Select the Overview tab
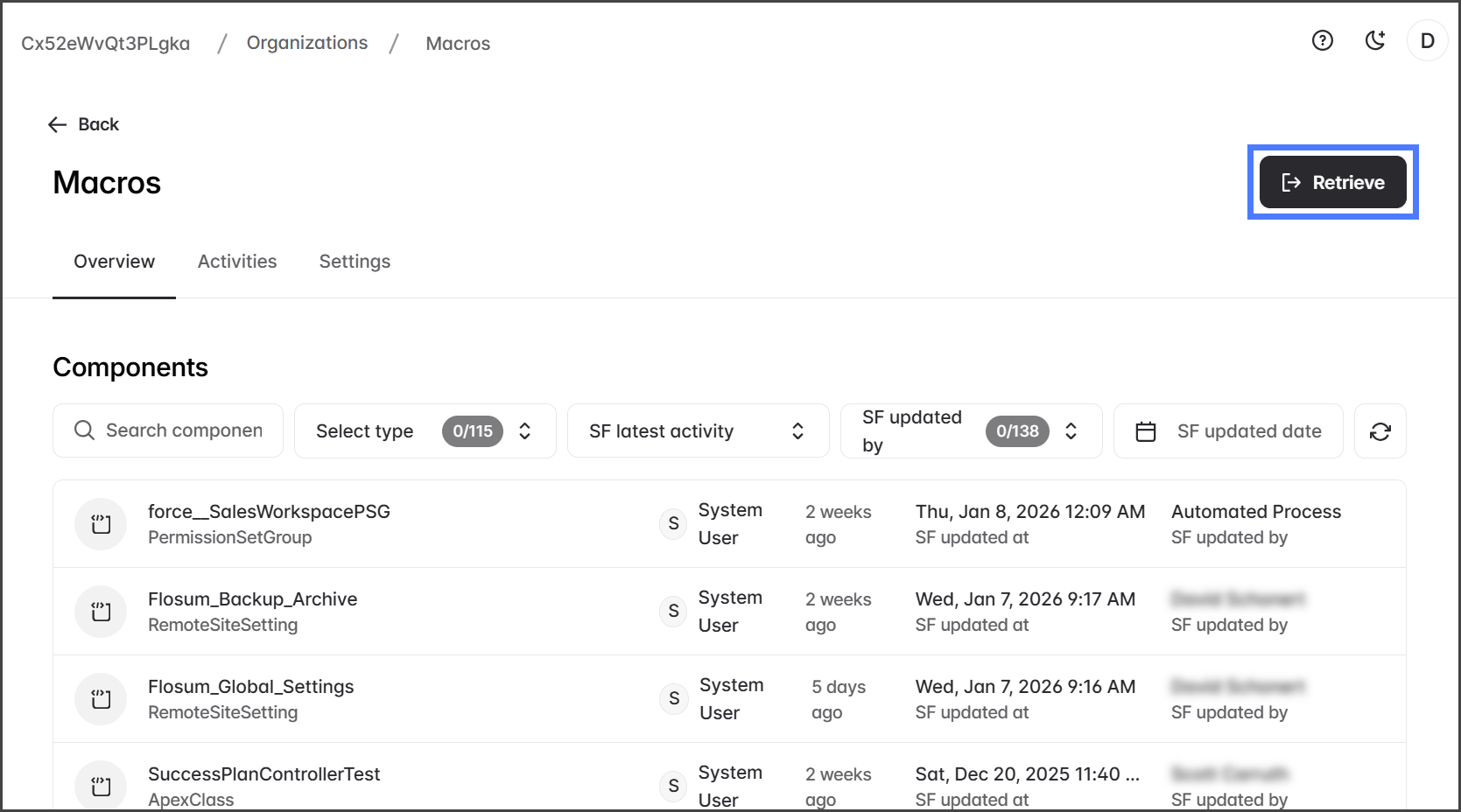1461x812 pixels. (x=114, y=262)
